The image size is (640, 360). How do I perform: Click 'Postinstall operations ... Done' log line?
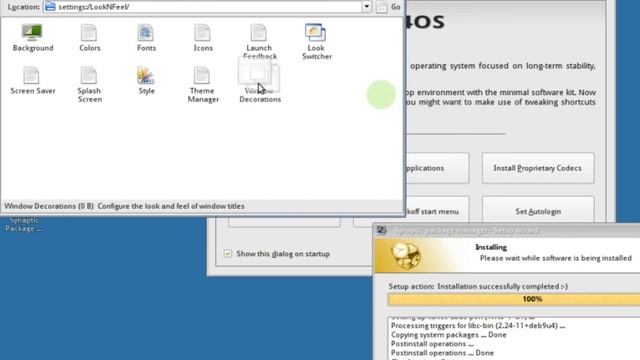(x=442, y=353)
